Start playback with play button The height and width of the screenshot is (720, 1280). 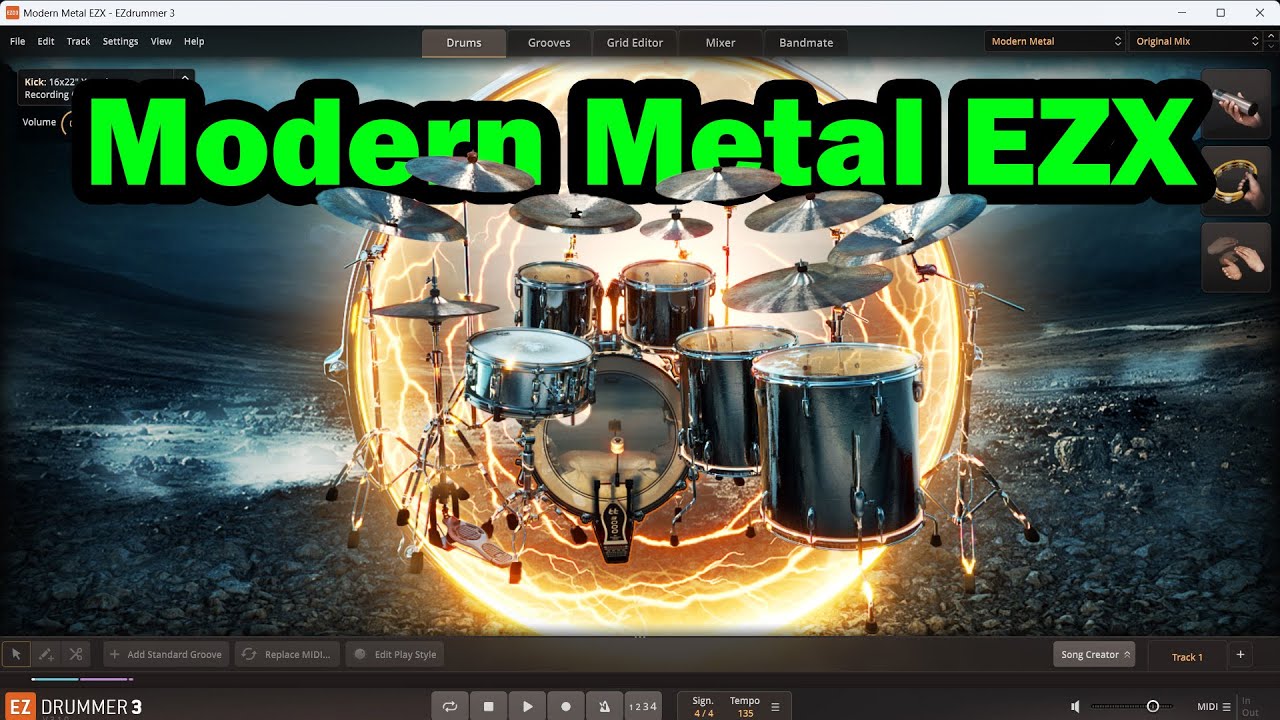[x=527, y=706]
